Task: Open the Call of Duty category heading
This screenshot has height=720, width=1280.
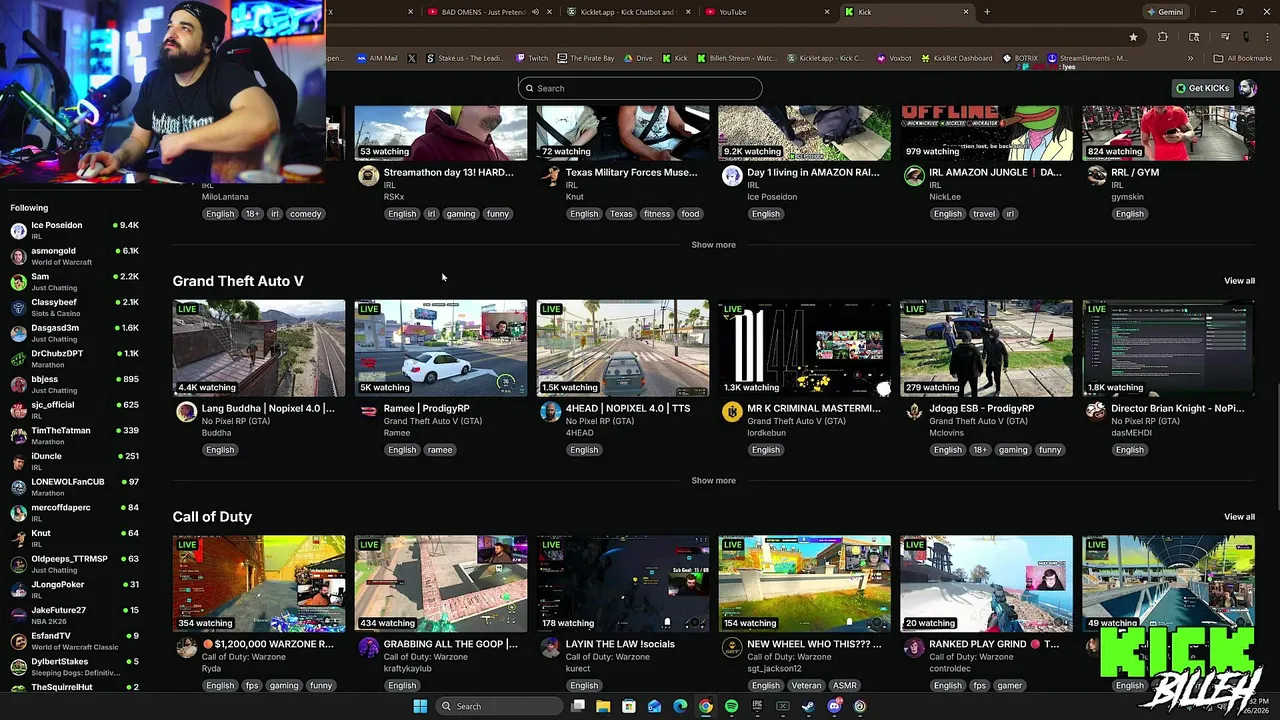Action: pos(212,517)
